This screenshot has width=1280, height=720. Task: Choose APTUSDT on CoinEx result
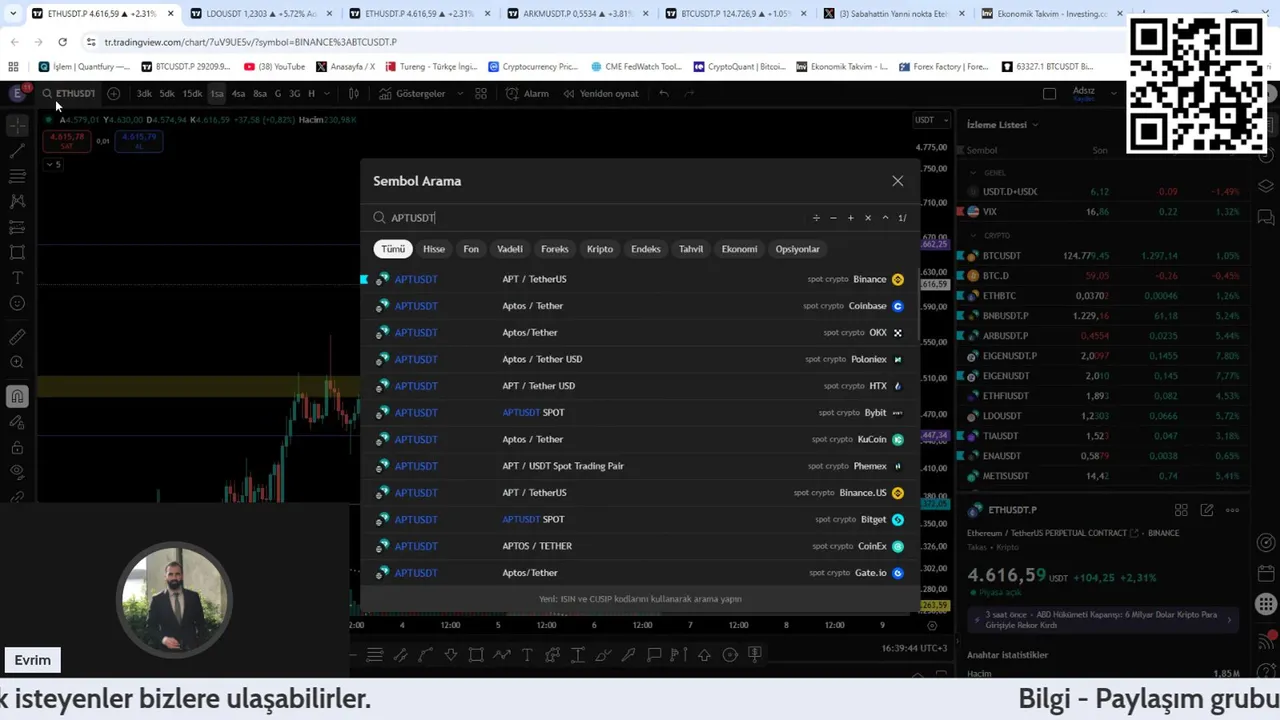[640, 546]
